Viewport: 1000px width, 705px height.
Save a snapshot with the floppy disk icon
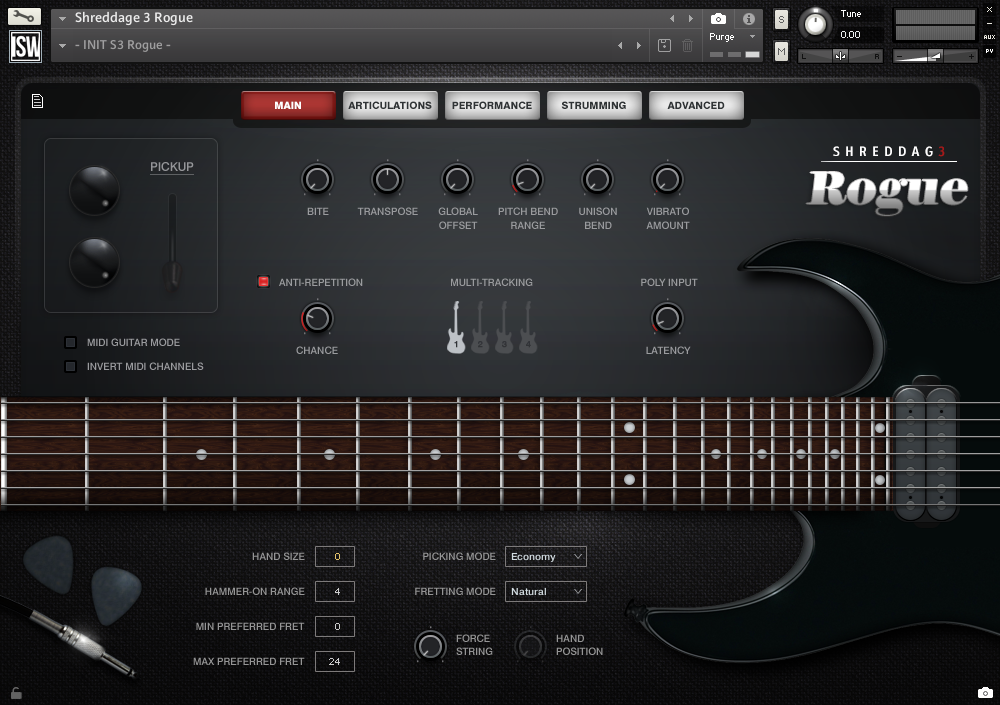point(662,45)
